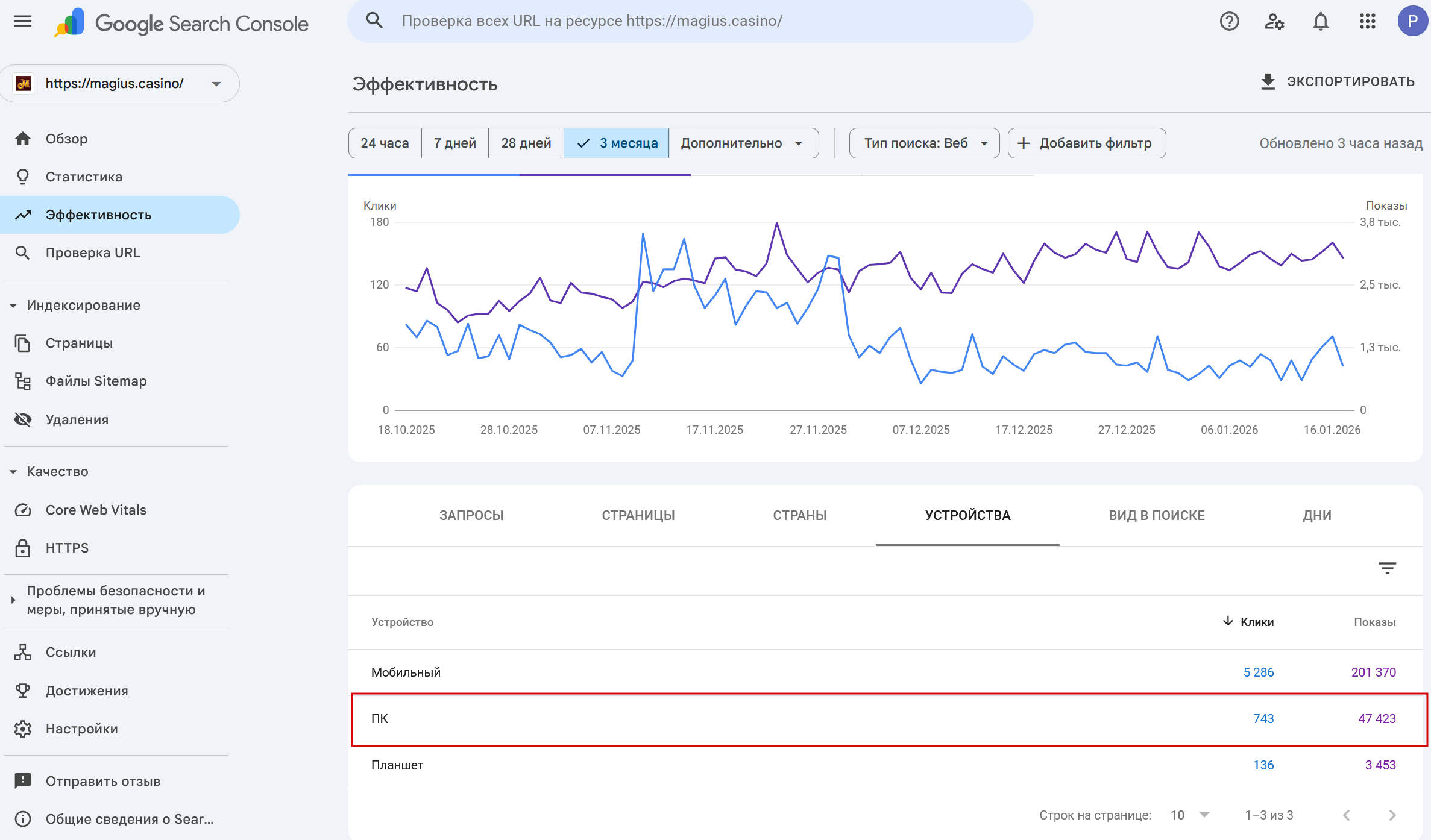Open the СТРАНЫ tab
Image resolution: width=1431 pixels, height=840 pixels.
(x=799, y=516)
